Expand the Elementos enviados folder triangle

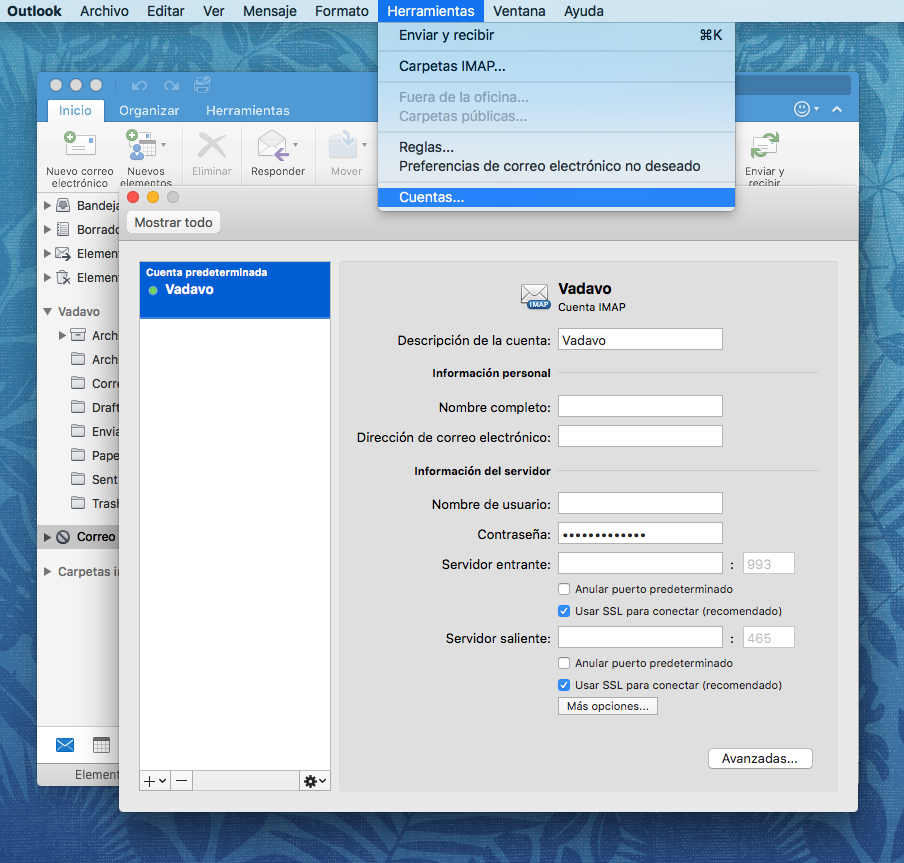(x=47, y=254)
